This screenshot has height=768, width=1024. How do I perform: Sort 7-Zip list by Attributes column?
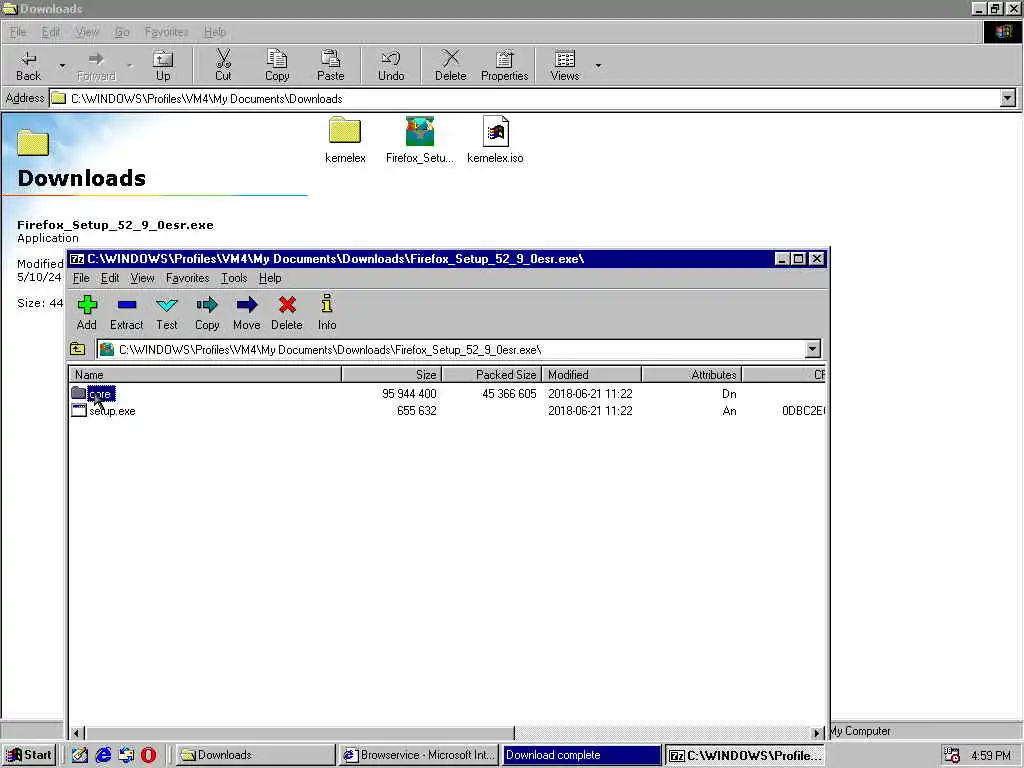[x=692, y=375]
